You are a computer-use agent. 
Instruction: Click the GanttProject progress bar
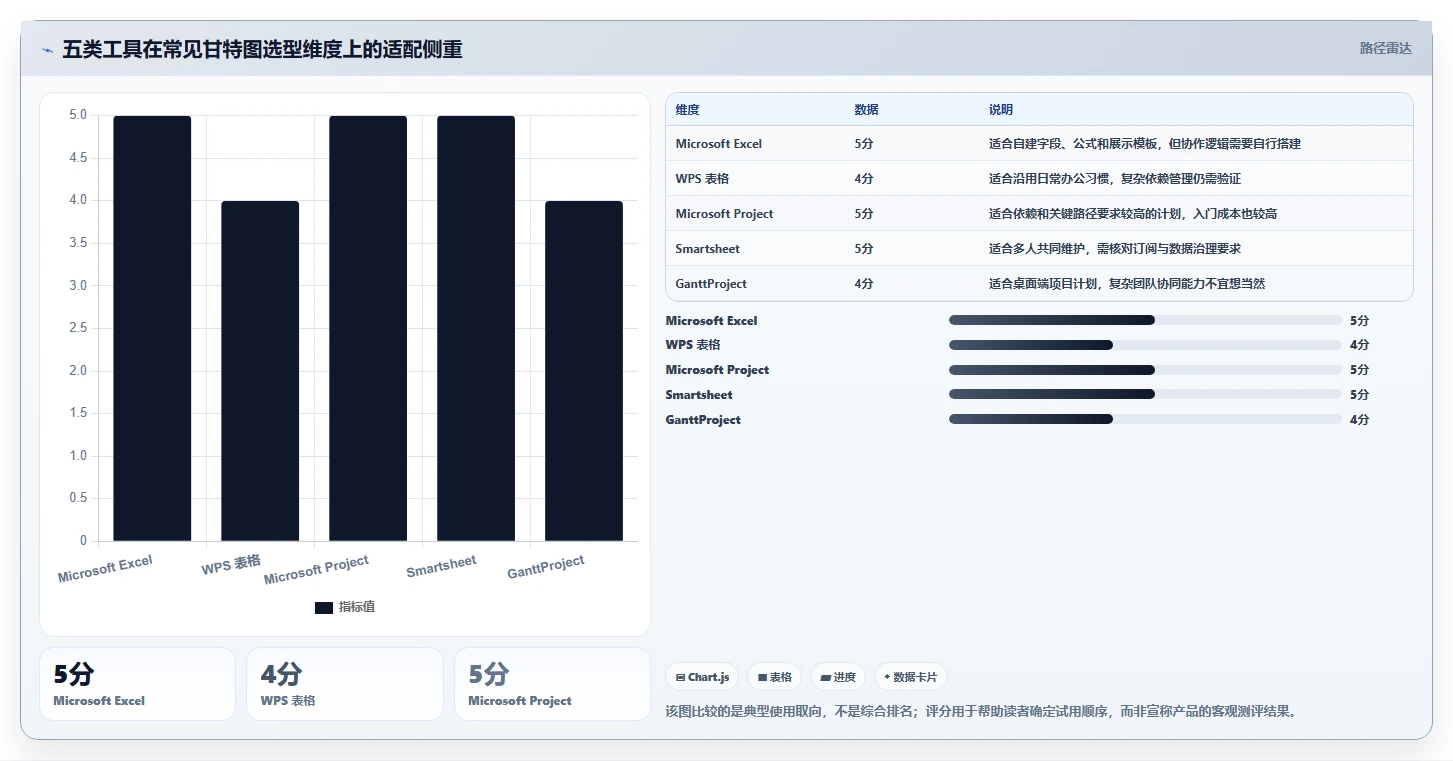(1145, 419)
